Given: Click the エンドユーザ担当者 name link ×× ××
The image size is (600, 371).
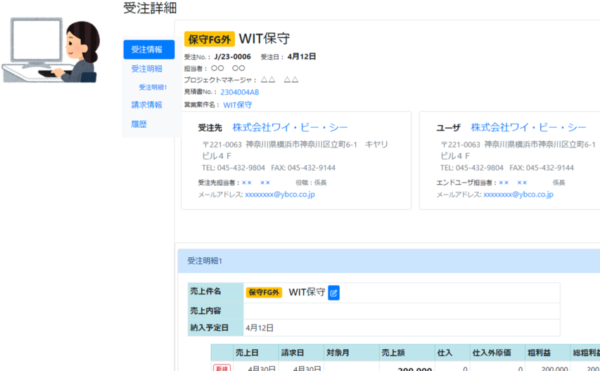Looking at the screenshot, I should click(x=513, y=182).
